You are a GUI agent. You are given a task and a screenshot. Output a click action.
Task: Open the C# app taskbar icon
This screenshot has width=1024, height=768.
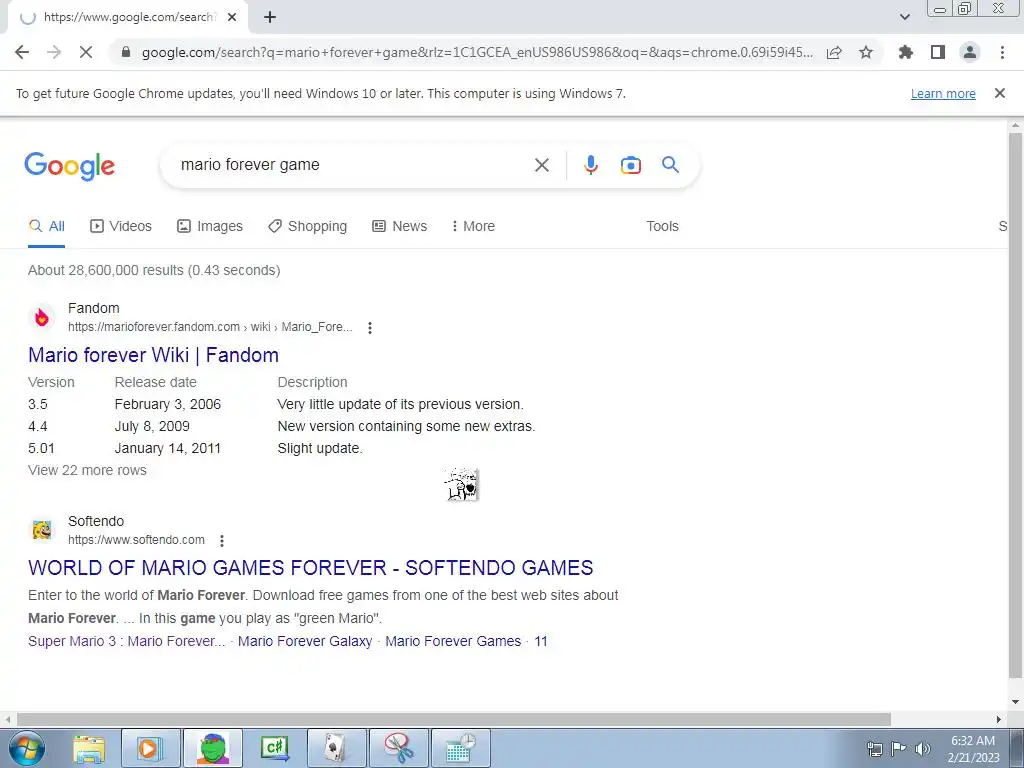click(275, 748)
